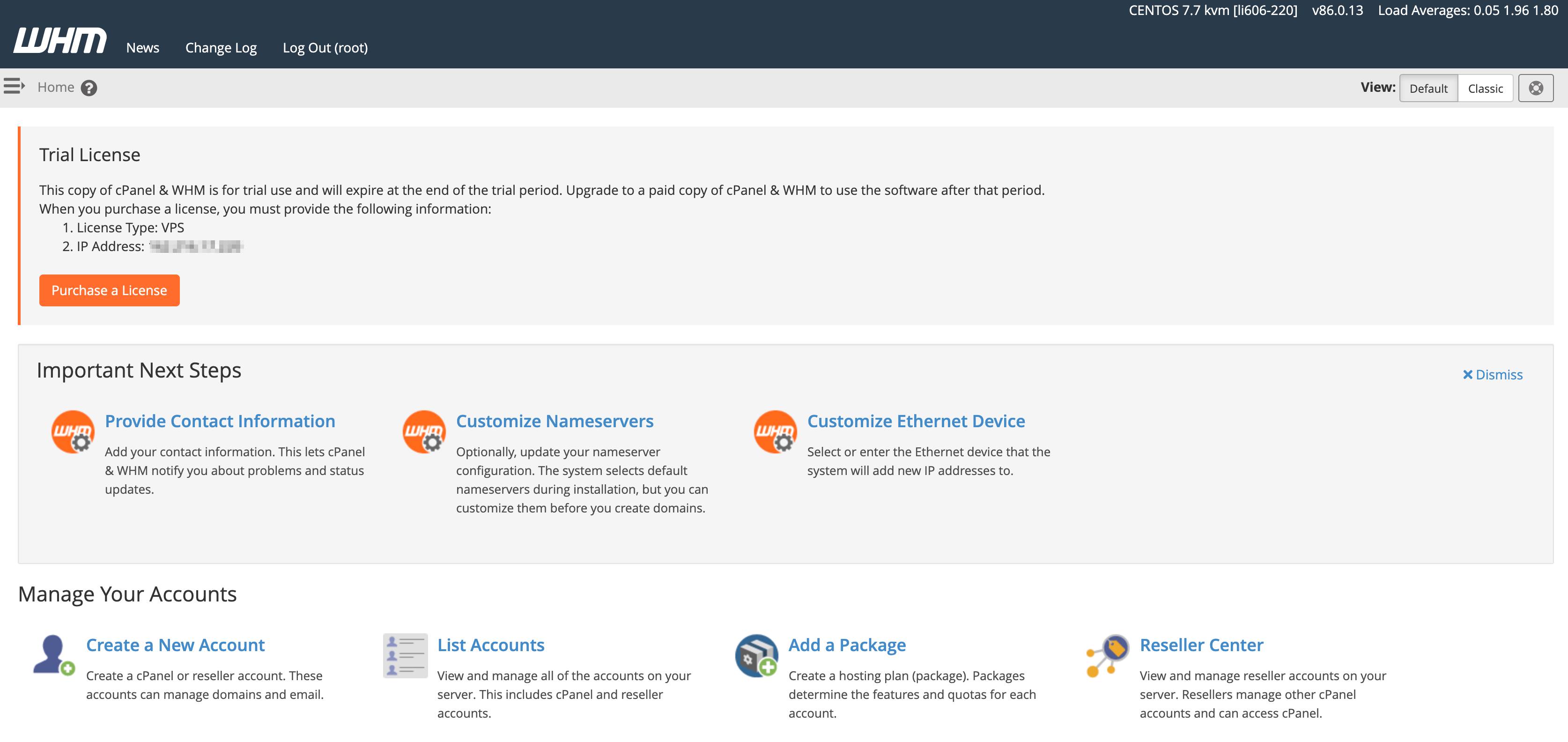
Task: Open the gear settings icon near View options
Action: tap(1536, 88)
